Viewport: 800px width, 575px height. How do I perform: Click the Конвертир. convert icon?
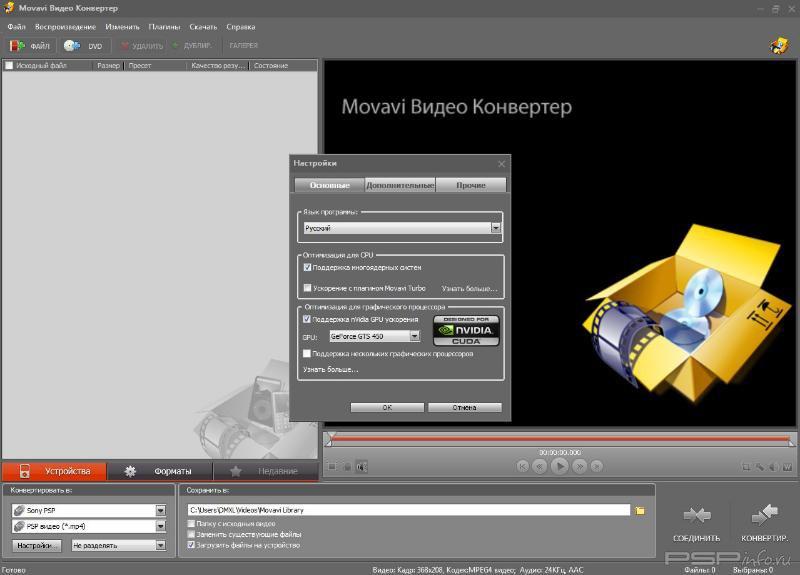765,515
